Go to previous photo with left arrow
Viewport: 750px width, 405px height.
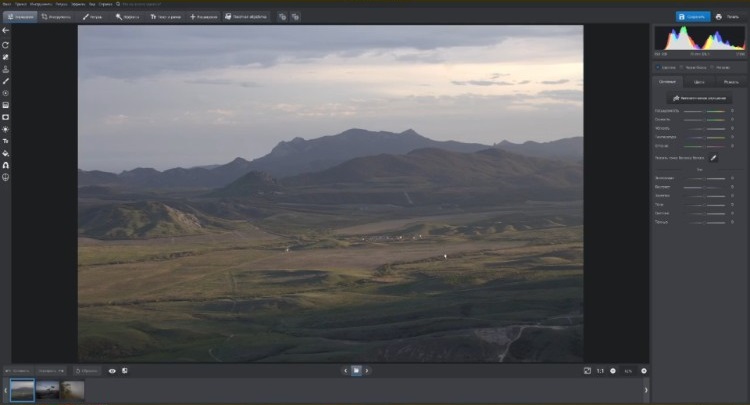point(345,371)
